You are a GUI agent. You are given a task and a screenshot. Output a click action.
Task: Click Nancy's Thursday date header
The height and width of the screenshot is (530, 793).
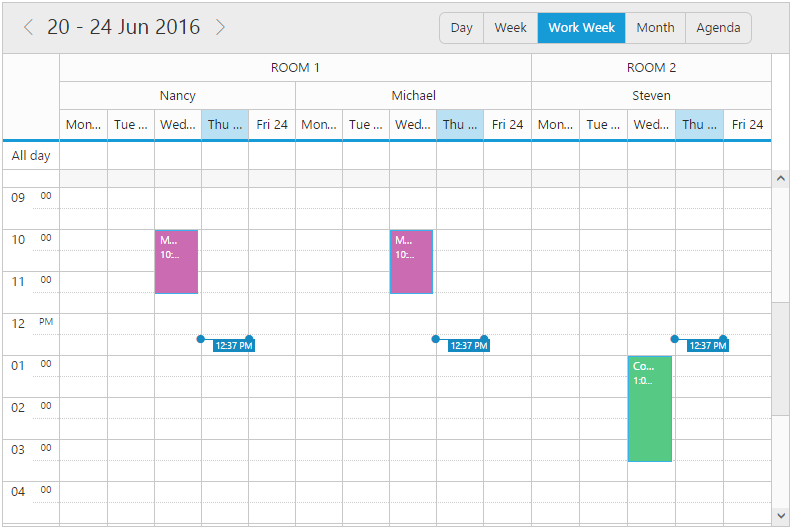225,125
